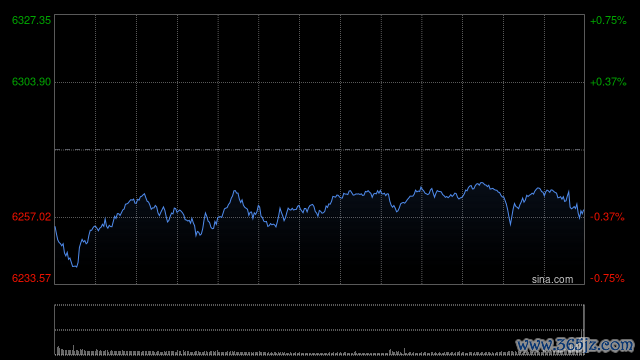This screenshot has height=360, width=640.
Task: Select the +0.37% percentage label
Action: (608, 82)
